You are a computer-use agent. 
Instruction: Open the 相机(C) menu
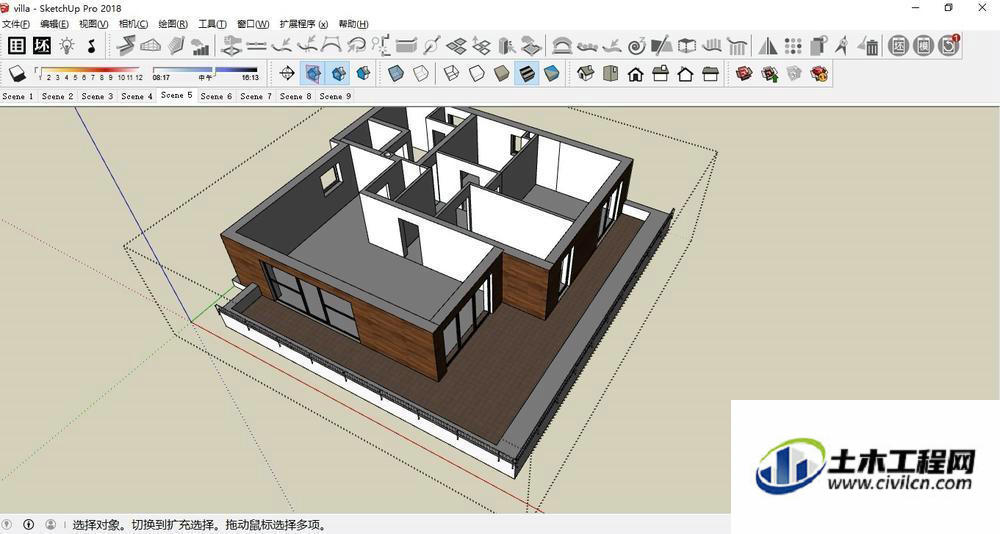(x=133, y=24)
